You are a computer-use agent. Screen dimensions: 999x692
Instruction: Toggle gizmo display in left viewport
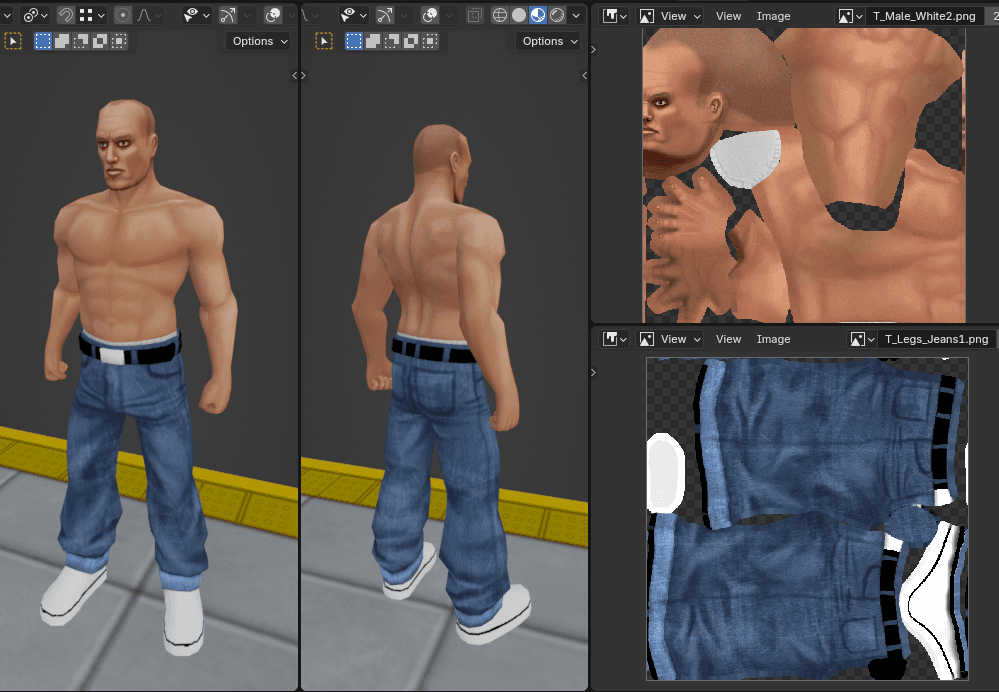pyautogui.click(x=227, y=15)
